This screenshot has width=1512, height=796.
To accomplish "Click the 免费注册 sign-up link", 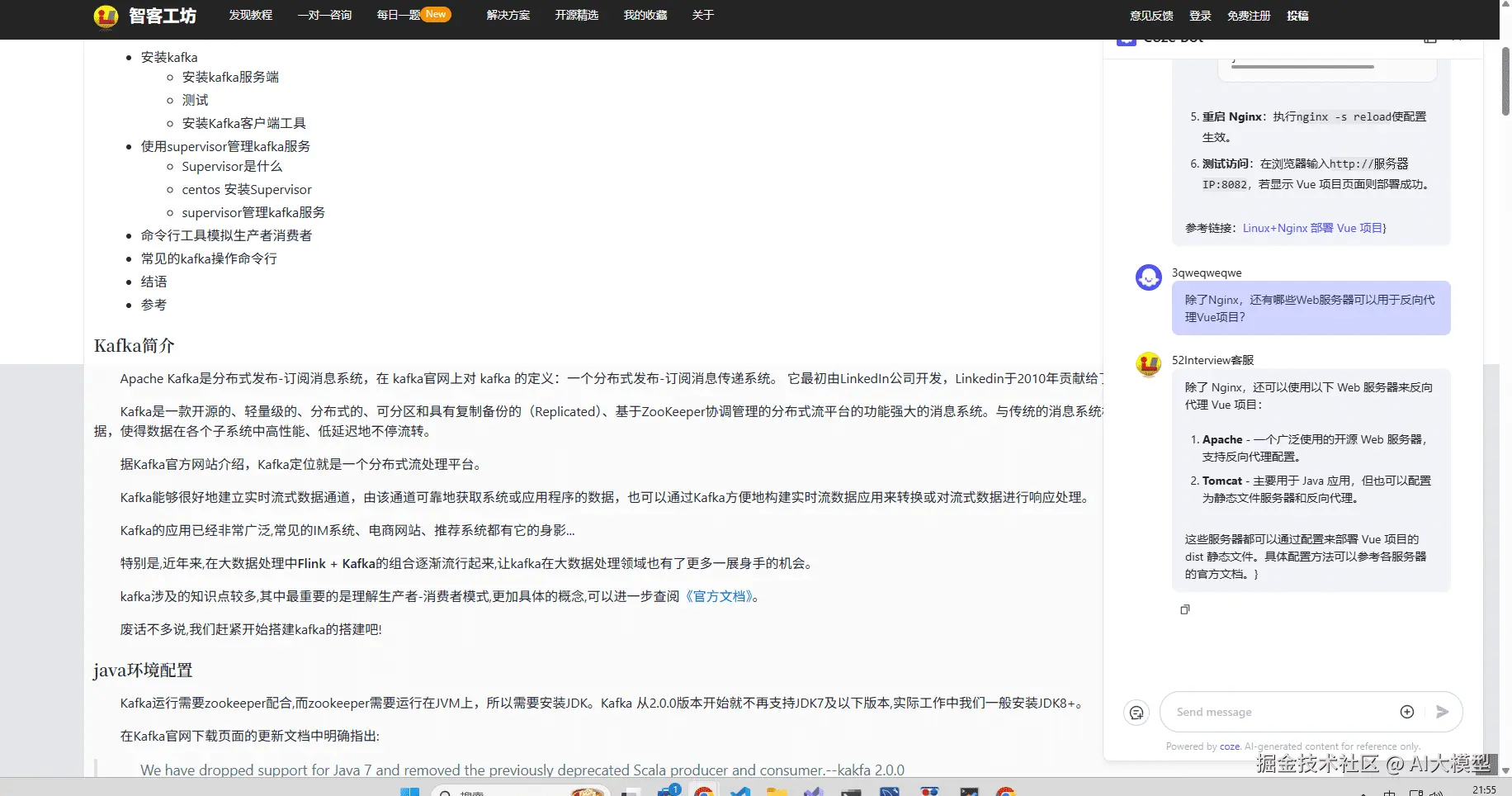I will (1249, 16).
